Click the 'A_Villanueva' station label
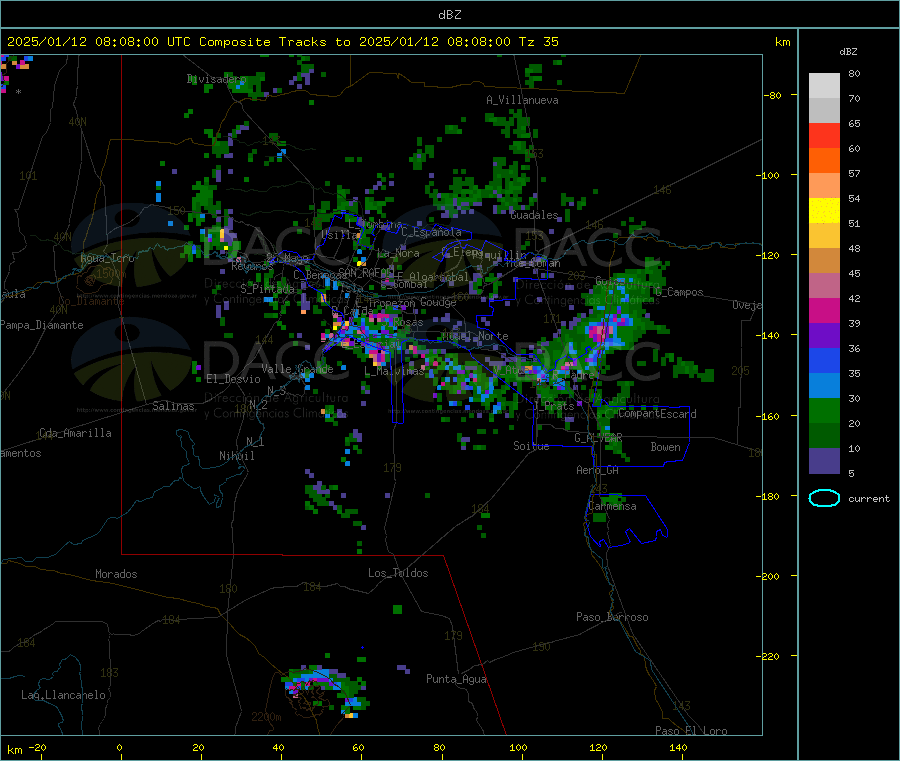The width and height of the screenshot is (900, 761). coord(522,100)
